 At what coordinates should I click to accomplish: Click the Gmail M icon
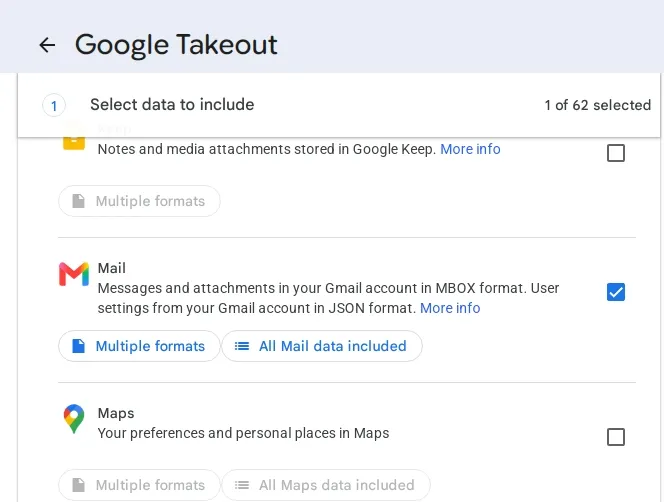click(x=74, y=274)
